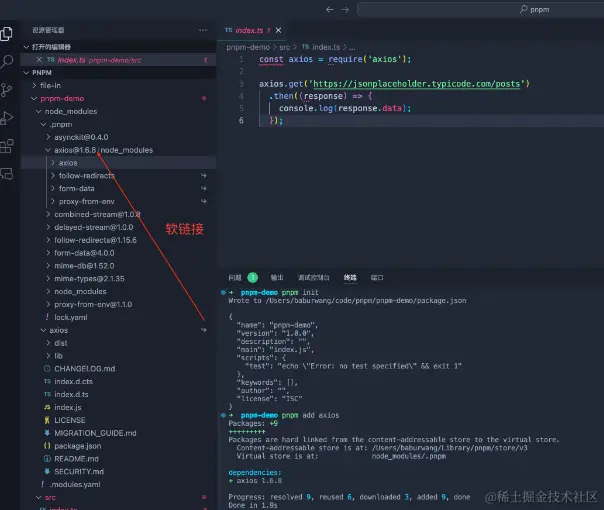
Task: Expand the mime-db@1.52.0 folder
Action: (x=118, y=266)
